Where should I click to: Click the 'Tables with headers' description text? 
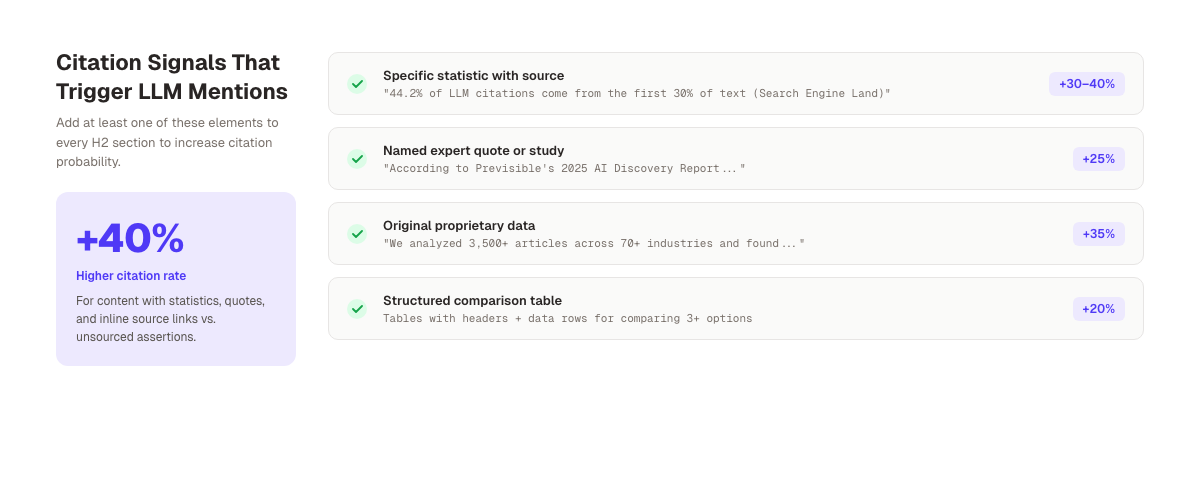[567, 319]
